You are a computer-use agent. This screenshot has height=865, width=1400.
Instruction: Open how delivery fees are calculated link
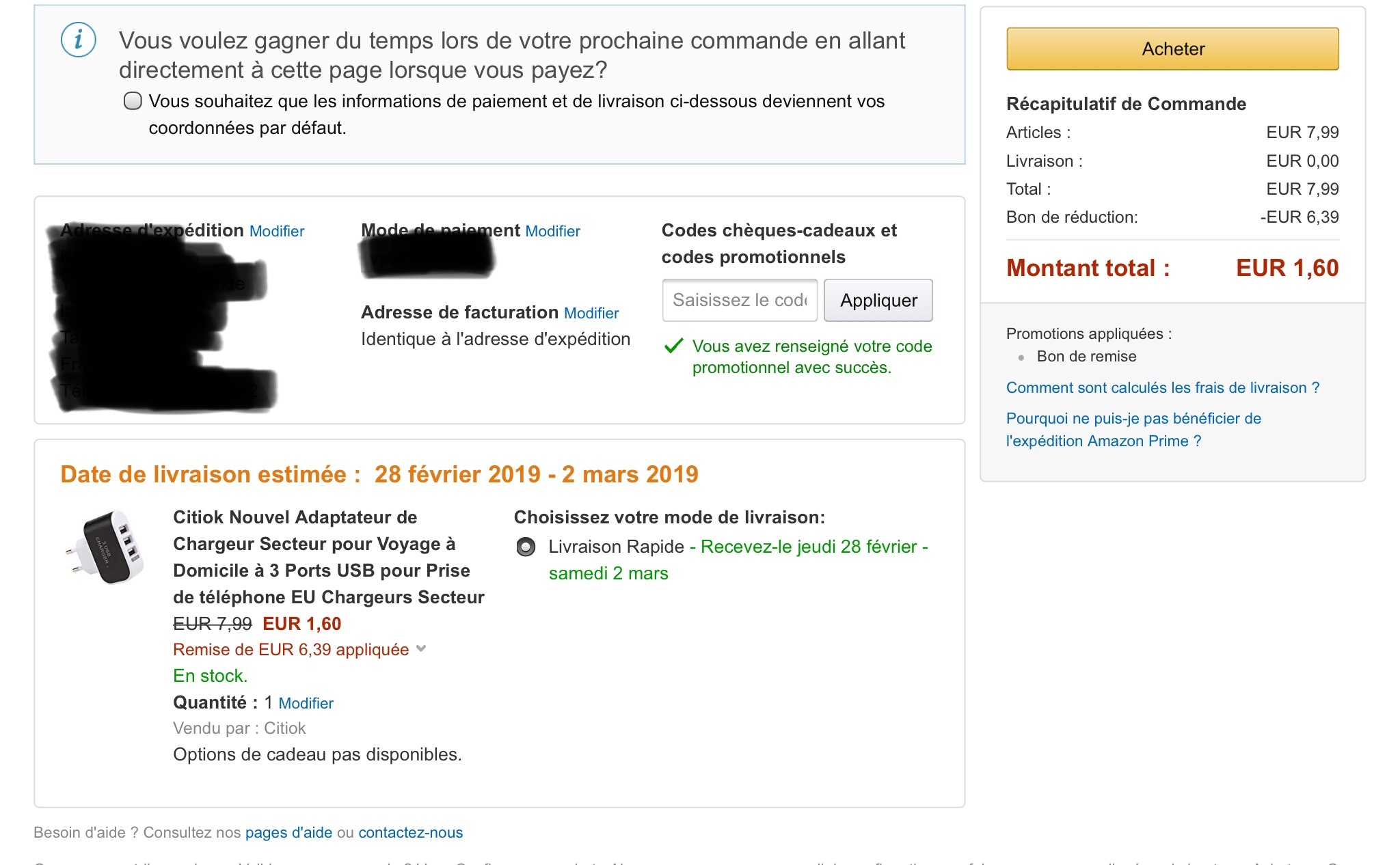(x=1162, y=388)
